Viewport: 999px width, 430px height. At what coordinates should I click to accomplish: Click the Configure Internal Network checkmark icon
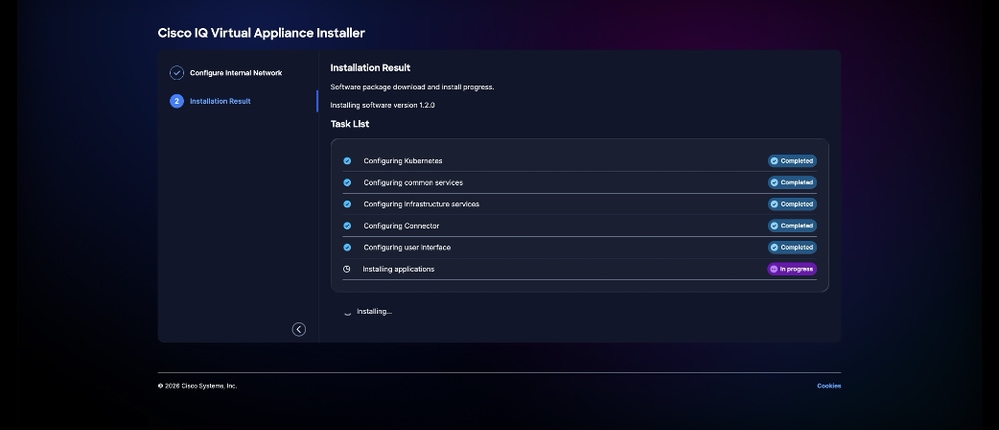pyautogui.click(x=176, y=73)
